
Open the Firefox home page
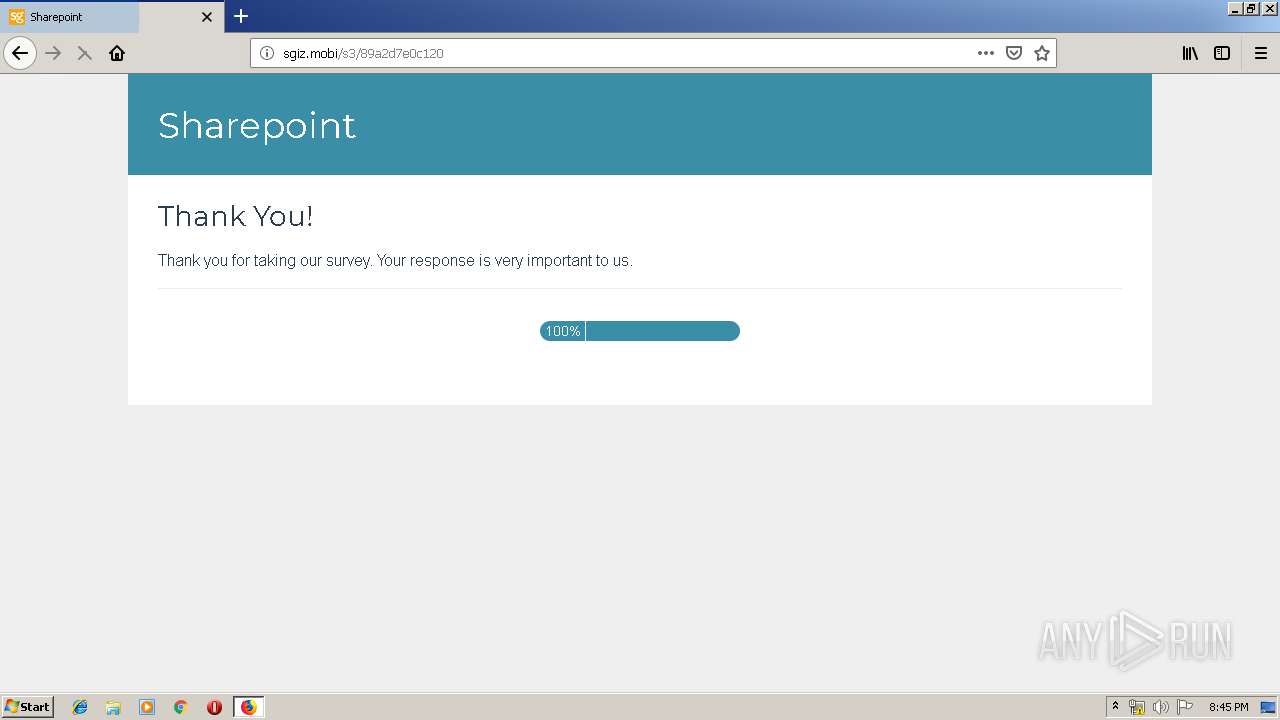coord(117,53)
